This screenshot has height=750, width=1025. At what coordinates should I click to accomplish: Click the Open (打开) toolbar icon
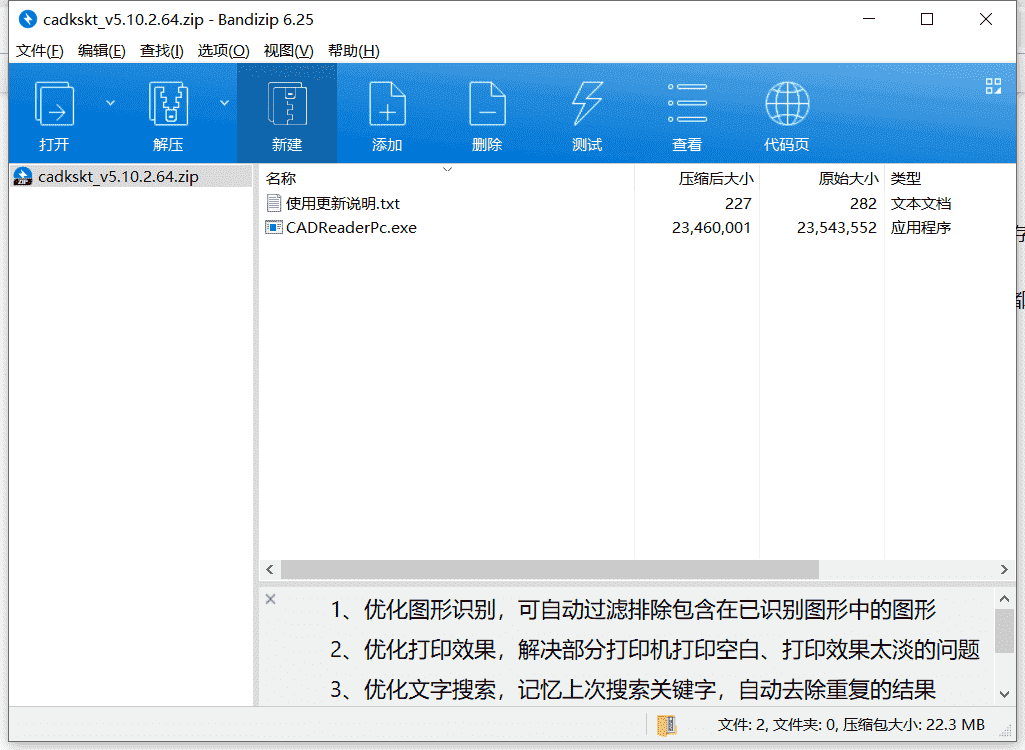point(54,103)
